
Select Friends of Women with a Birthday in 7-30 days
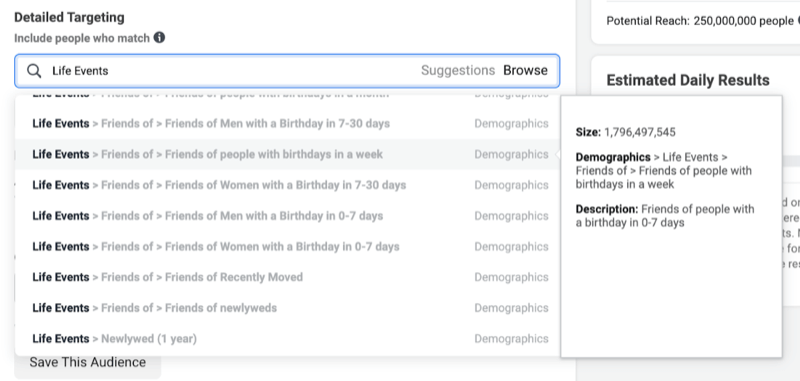pos(288,185)
